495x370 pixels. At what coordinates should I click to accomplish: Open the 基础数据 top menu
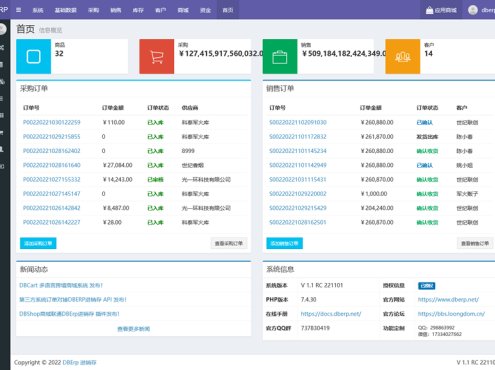click(66, 10)
